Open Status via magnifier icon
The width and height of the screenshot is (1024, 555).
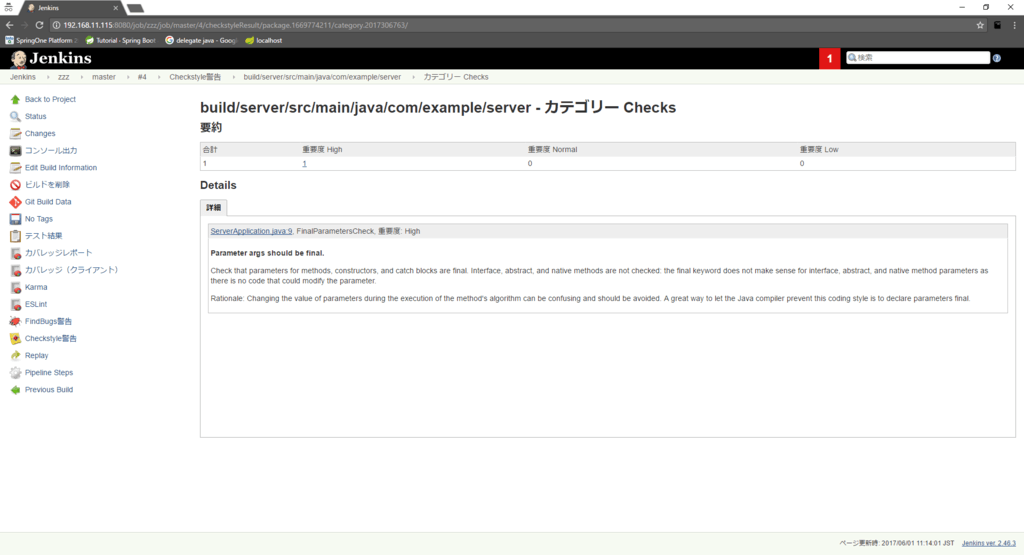pos(15,117)
